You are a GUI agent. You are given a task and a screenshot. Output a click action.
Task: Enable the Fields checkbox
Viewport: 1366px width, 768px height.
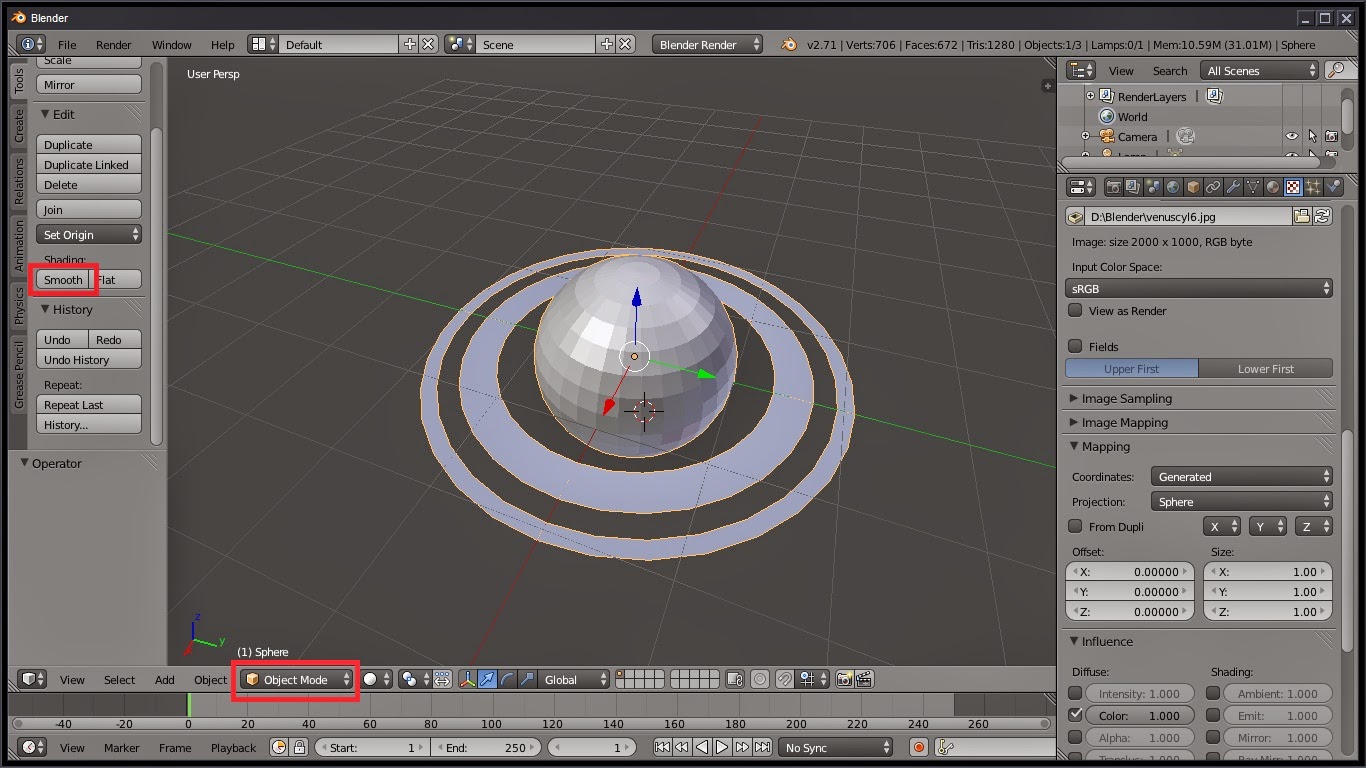coord(1075,346)
